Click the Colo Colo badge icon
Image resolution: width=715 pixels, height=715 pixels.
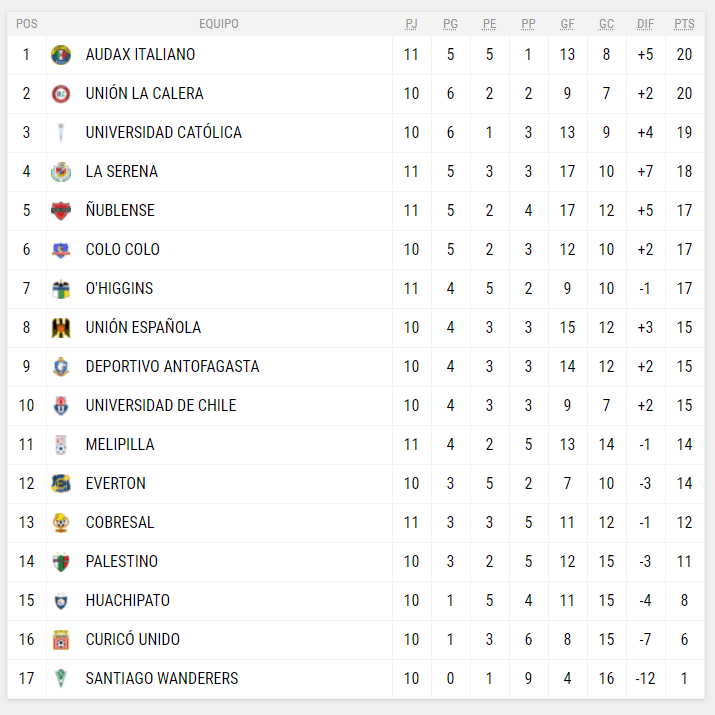pos(61,250)
